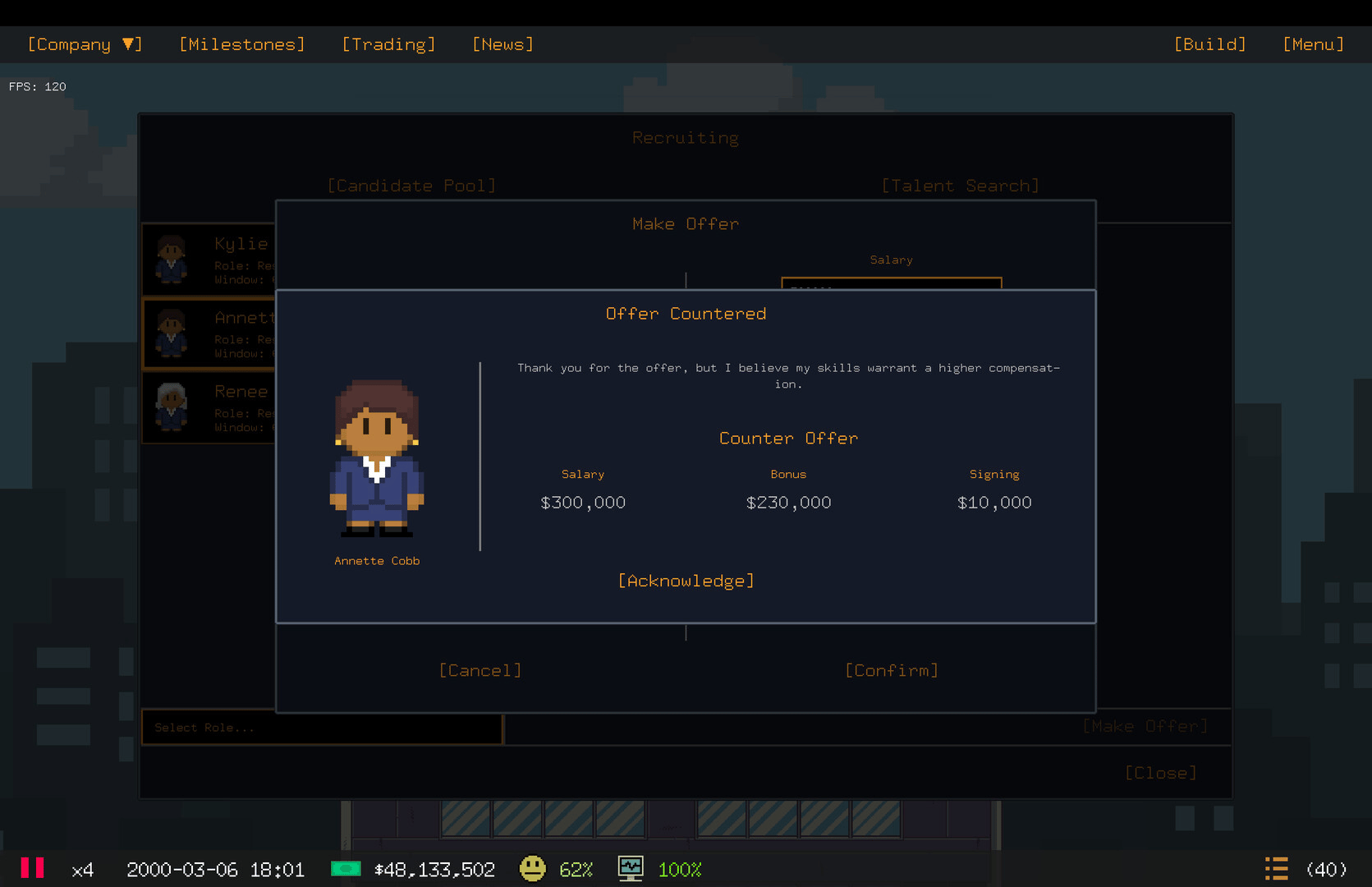Open the Milestones menu

[x=241, y=44]
